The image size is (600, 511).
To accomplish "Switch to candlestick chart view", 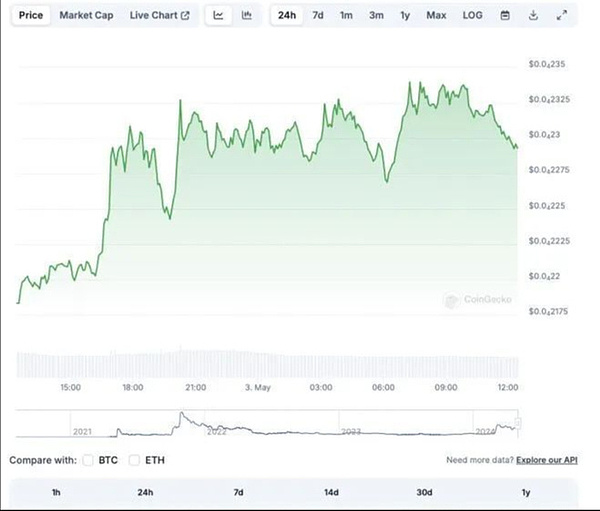I will (x=246, y=16).
